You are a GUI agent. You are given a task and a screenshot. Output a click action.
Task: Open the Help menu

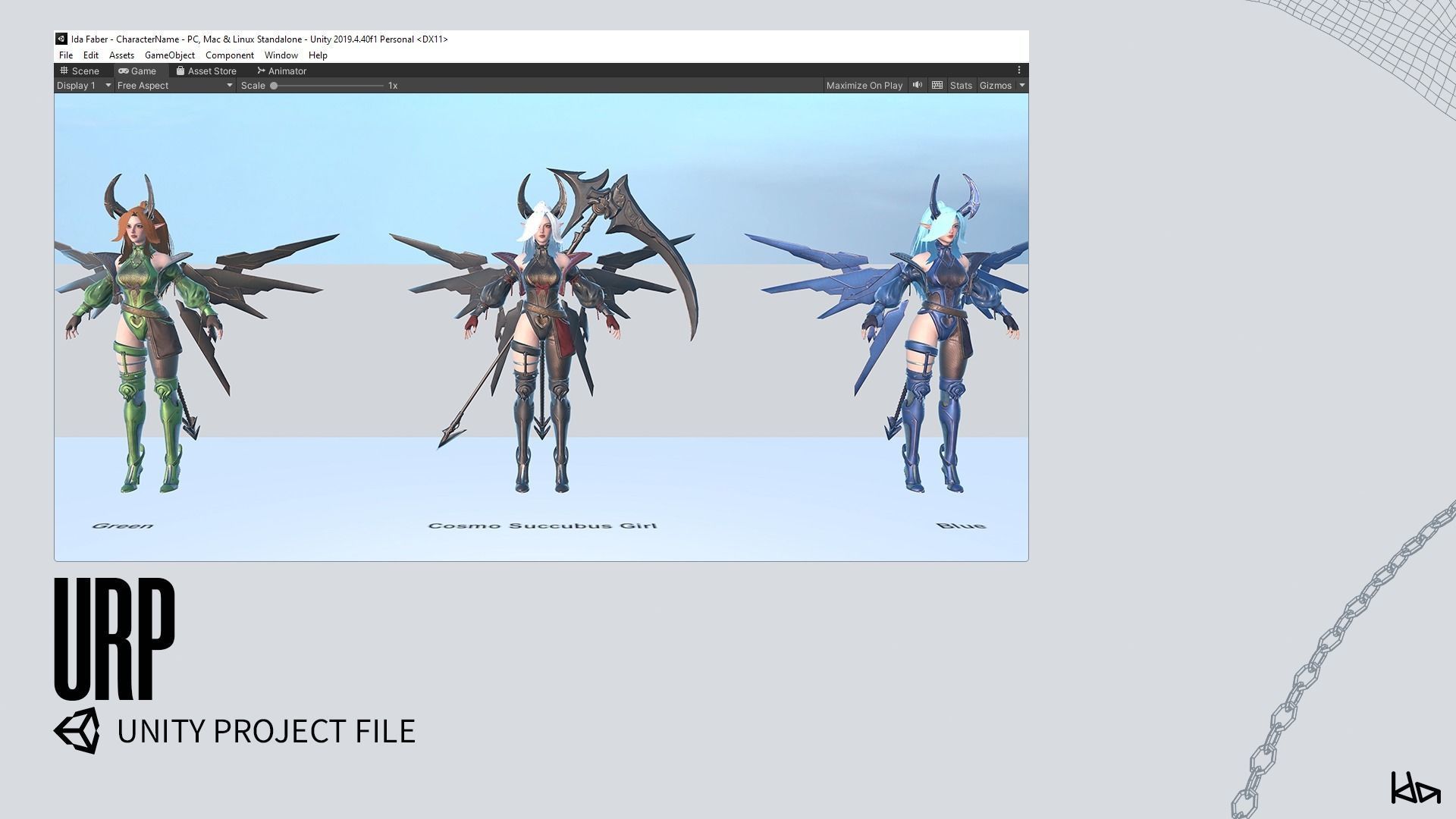[x=318, y=55]
